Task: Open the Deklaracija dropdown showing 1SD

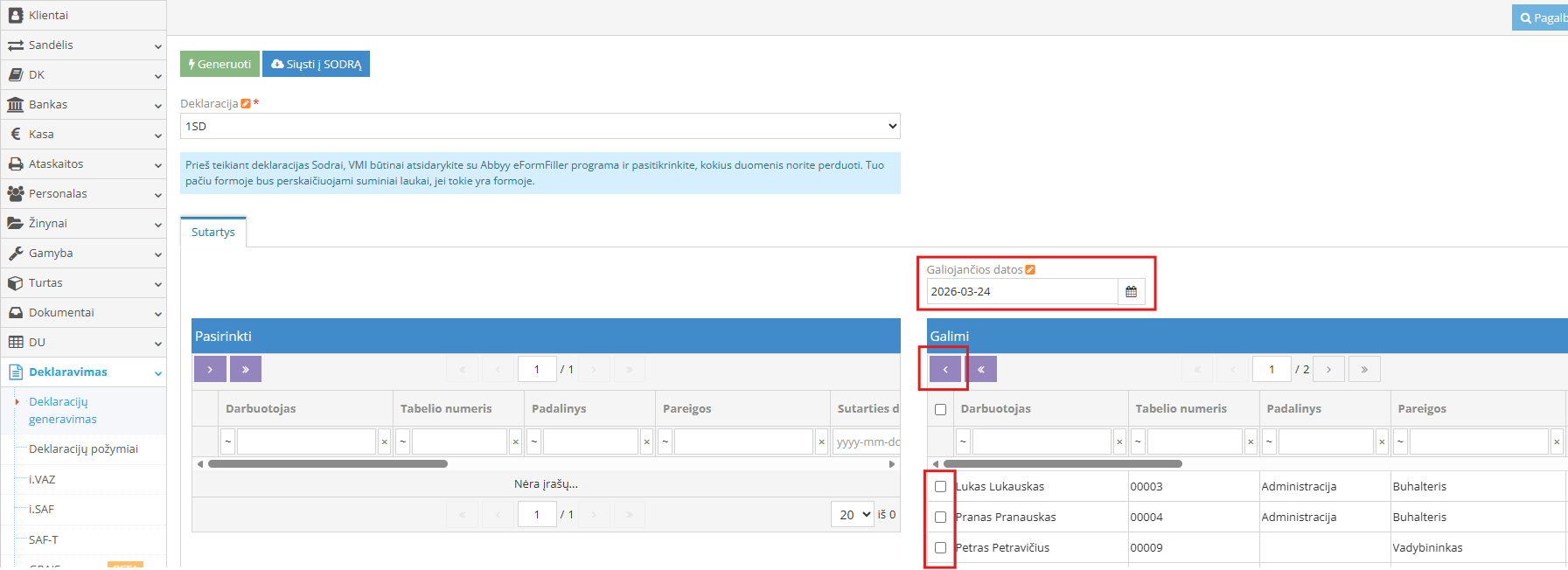Action: [x=540, y=127]
